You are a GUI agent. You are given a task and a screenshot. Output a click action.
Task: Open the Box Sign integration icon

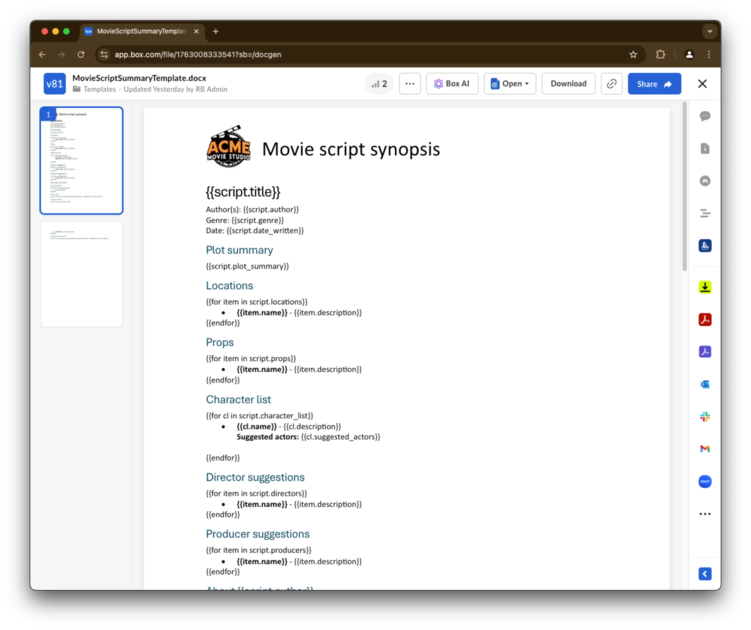point(705,246)
